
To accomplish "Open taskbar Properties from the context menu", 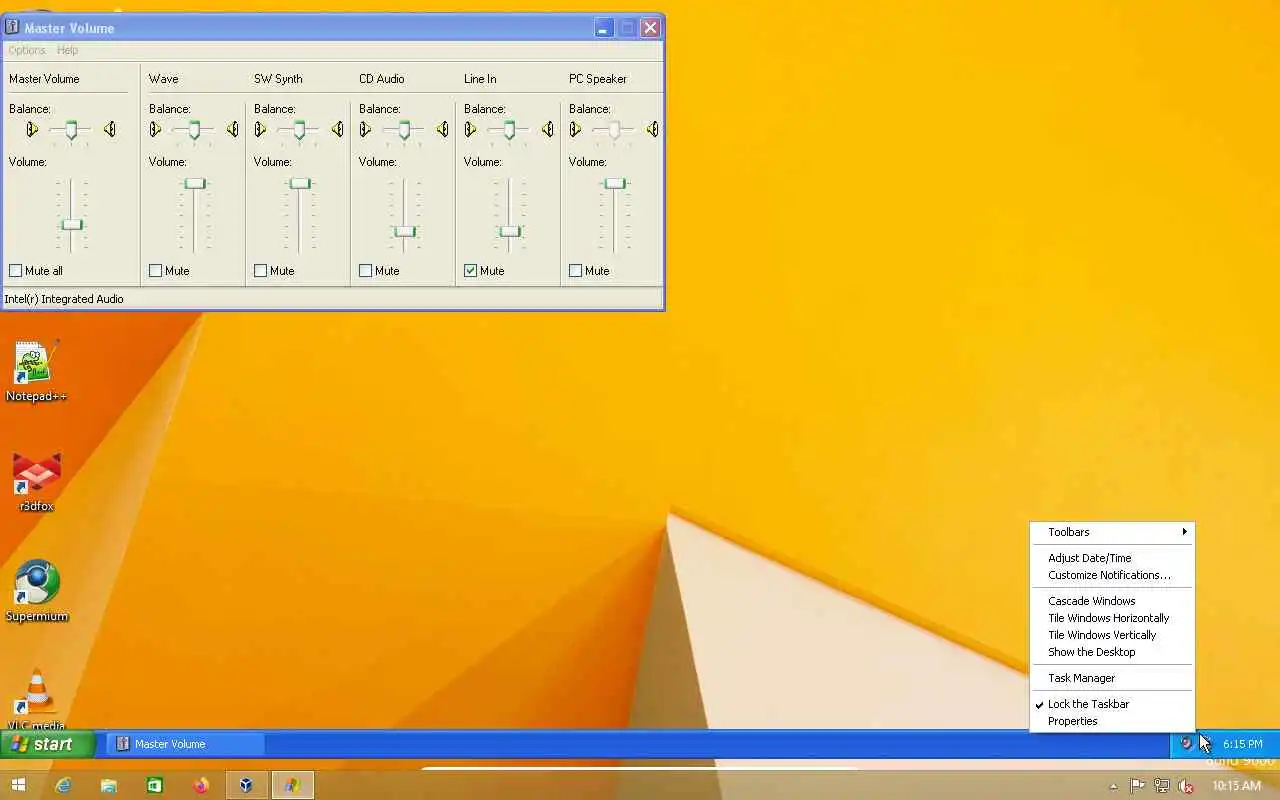I will [1112, 721].
